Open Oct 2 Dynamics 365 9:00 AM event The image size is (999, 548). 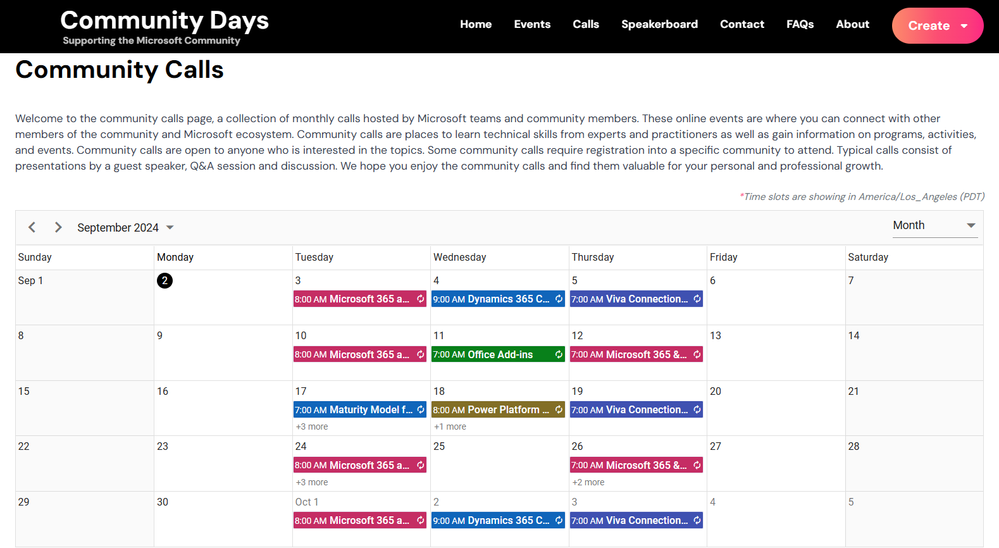coord(498,521)
